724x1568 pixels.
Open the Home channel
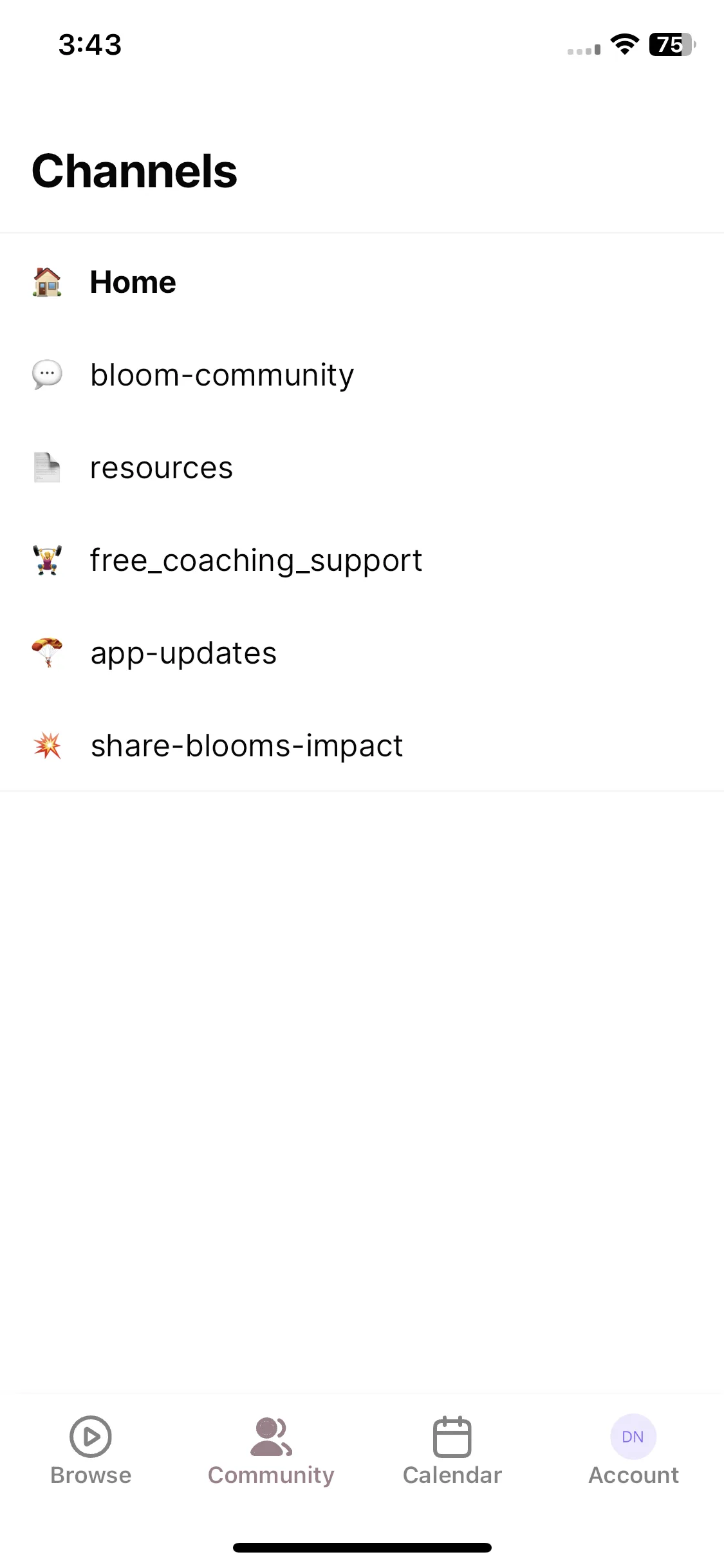362,282
